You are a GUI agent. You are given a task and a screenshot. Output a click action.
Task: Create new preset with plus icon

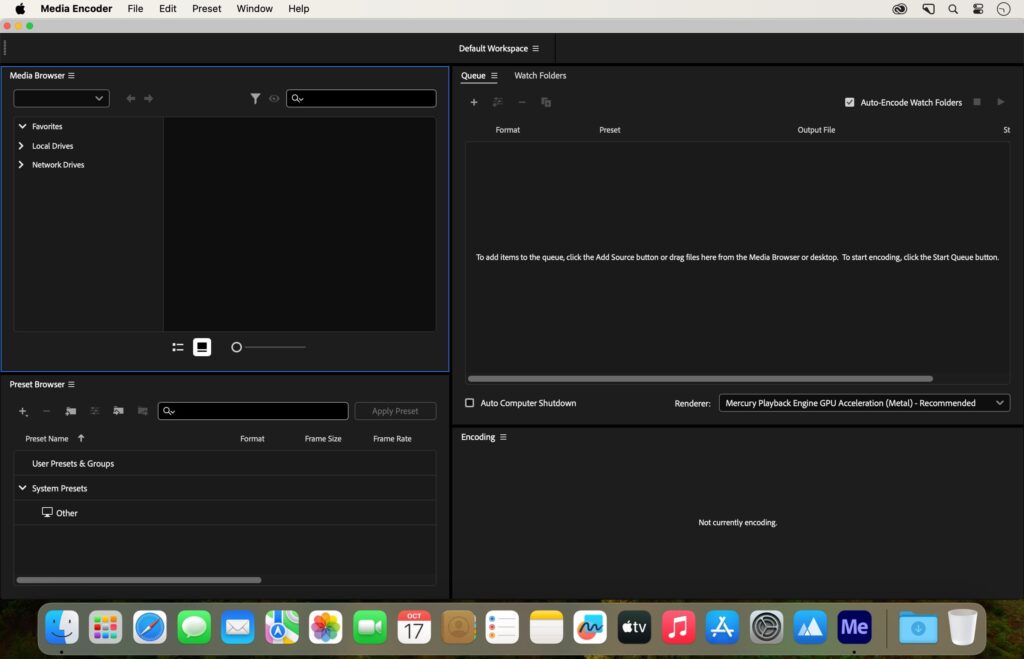(x=23, y=411)
